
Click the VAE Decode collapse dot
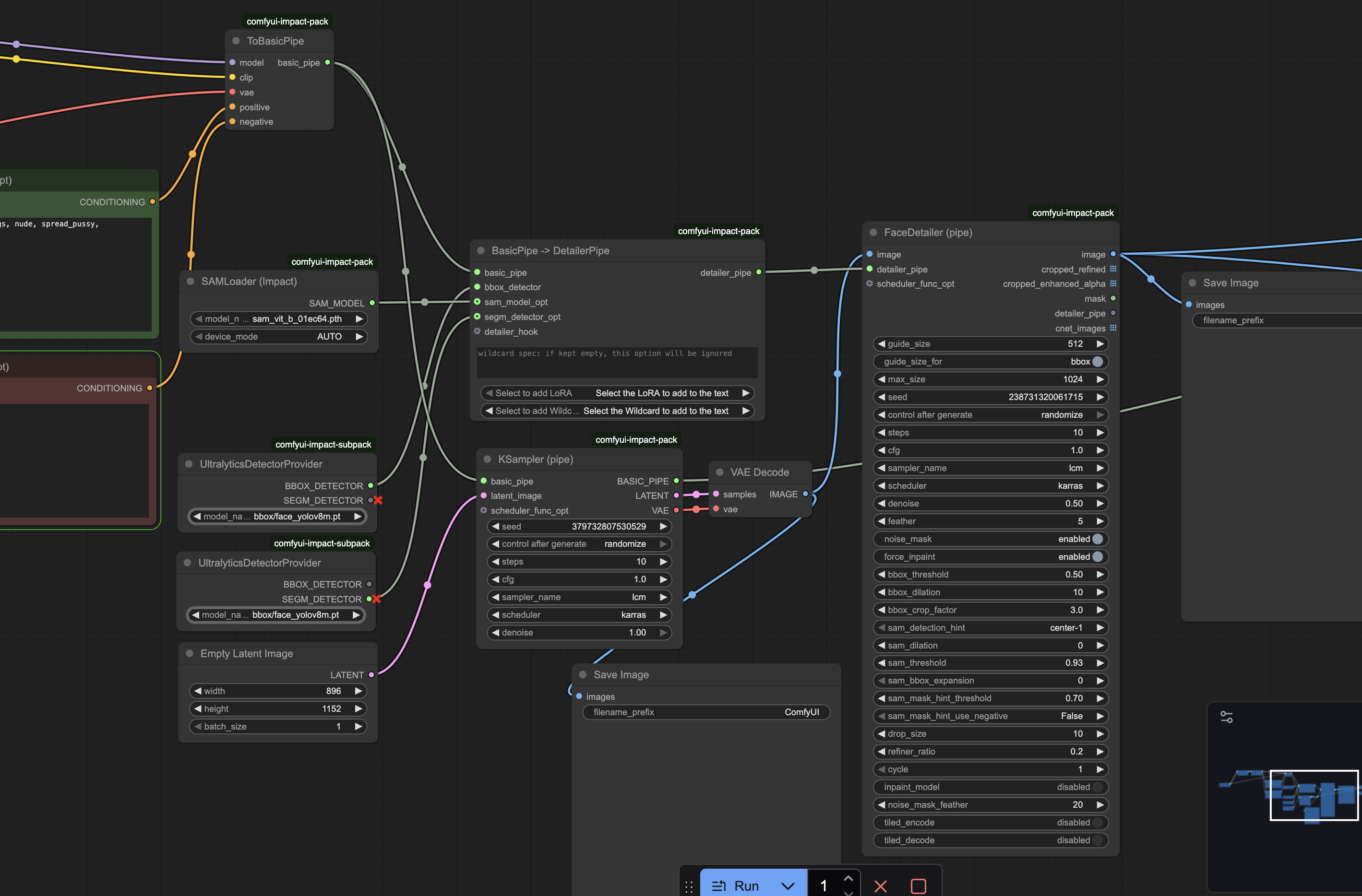point(720,472)
